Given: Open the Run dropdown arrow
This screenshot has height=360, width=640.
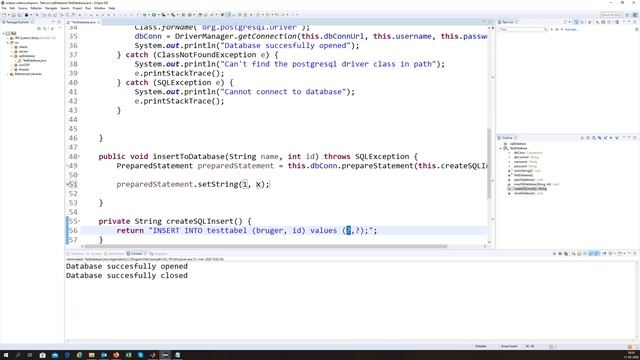Looking at the screenshot, I should point(159,15).
